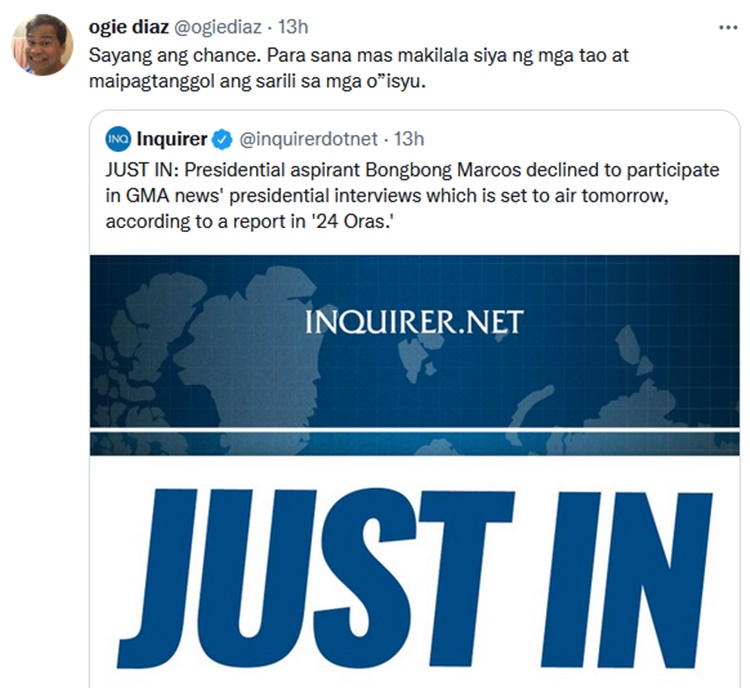Open the three-dot more options menu
This screenshot has height=688, width=750.
[728, 28]
